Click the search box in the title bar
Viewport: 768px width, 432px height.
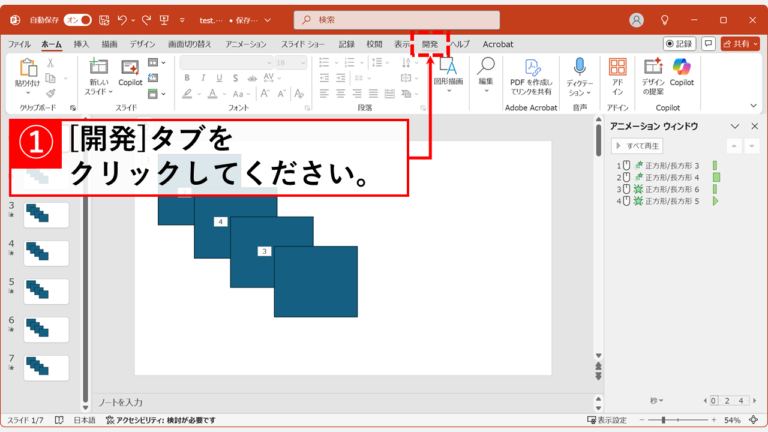pos(397,20)
